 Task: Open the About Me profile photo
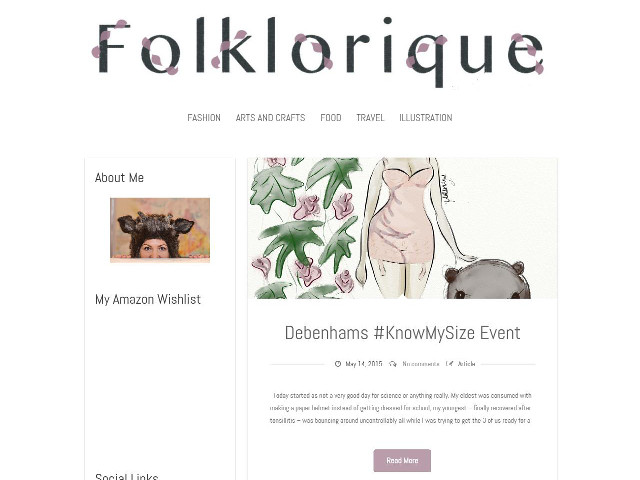(x=160, y=230)
